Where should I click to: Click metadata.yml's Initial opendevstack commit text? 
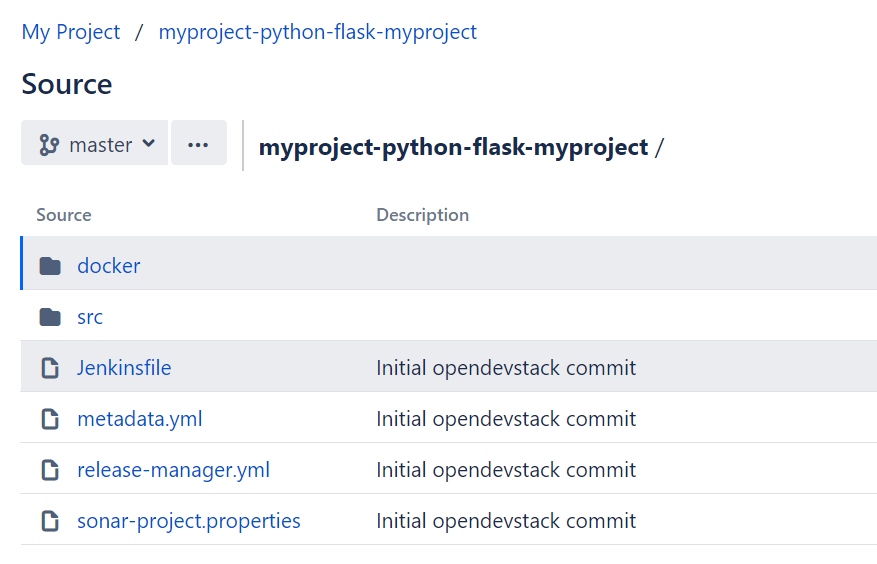click(x=506, y=419)
